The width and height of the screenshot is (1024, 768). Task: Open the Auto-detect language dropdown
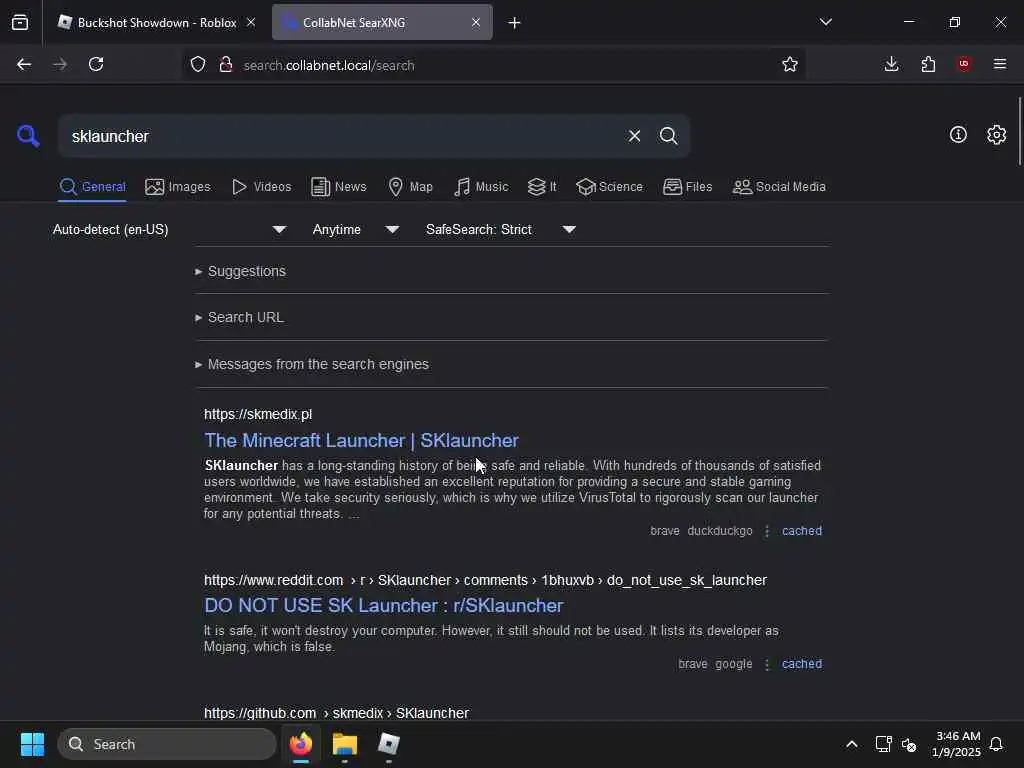point(169,229)
